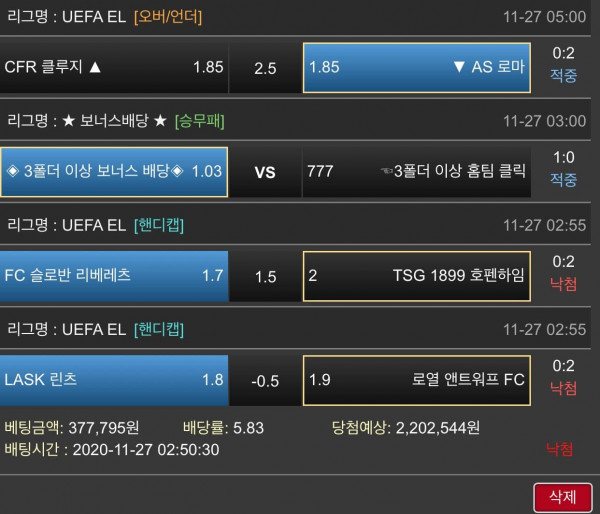Click the -0.5 handicap value
Screen dimensions: 600x514
(x=265, y=381)
